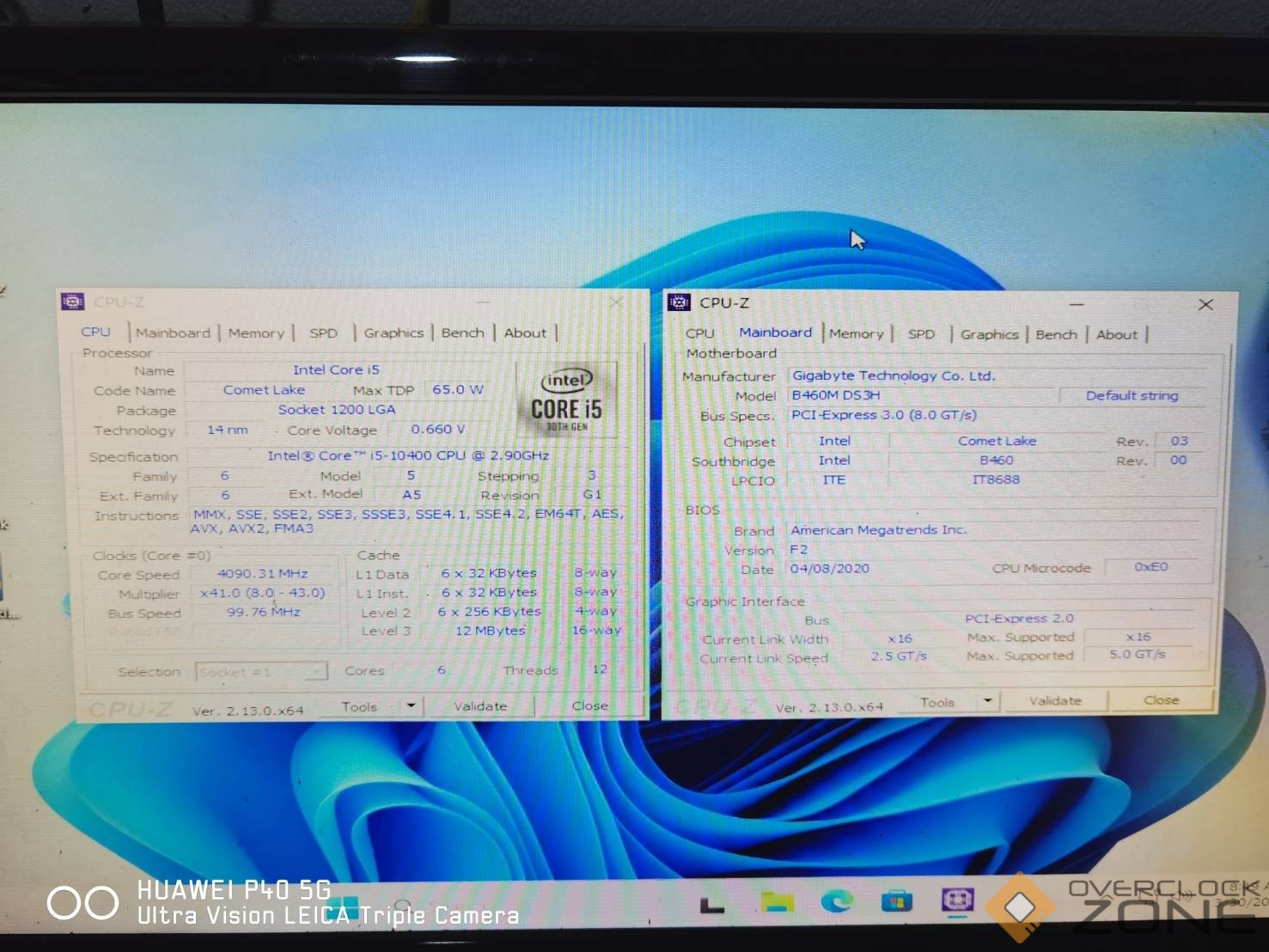The image size is (1269, 952).
Task: Click the title bar icon of the Motherboard CPU-Z window
Action: coord(679,302)
